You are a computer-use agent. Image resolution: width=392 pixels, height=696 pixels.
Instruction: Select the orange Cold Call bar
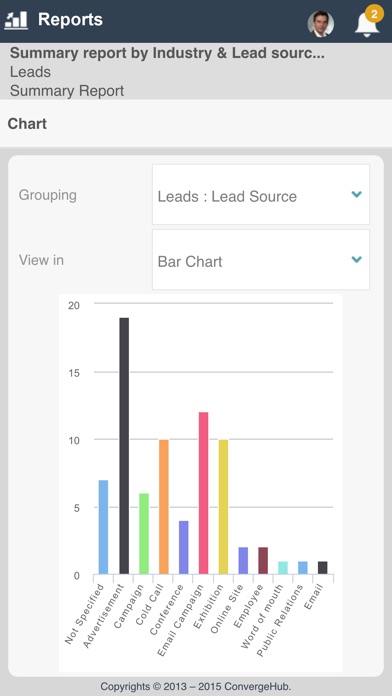coord(164,506)
